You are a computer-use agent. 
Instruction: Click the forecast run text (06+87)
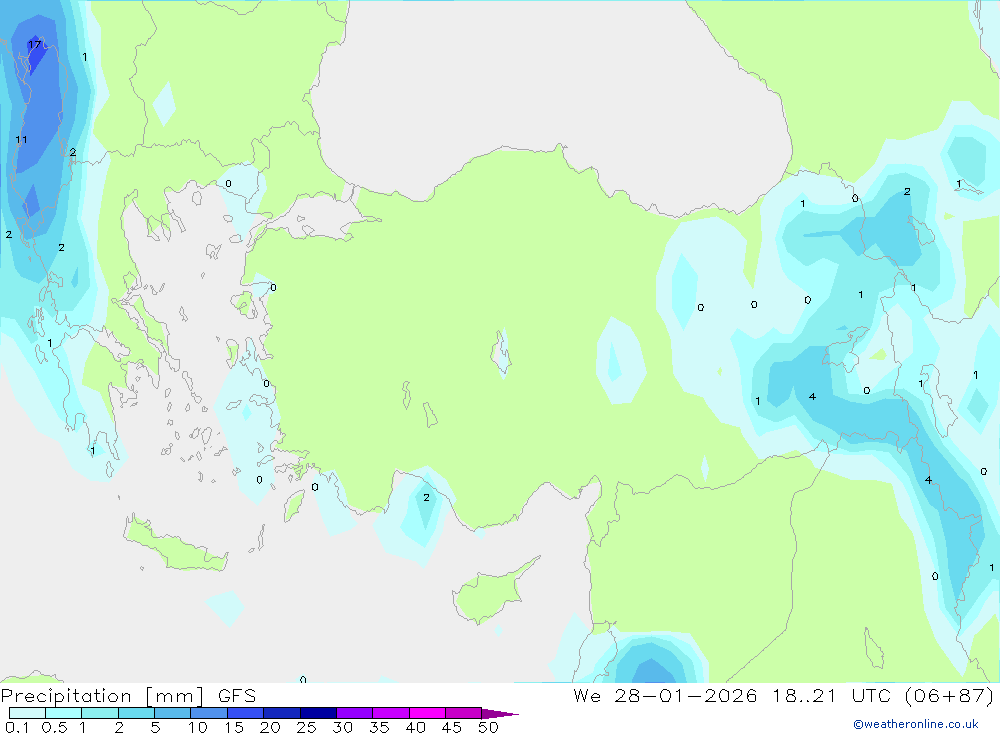(950, 695)
